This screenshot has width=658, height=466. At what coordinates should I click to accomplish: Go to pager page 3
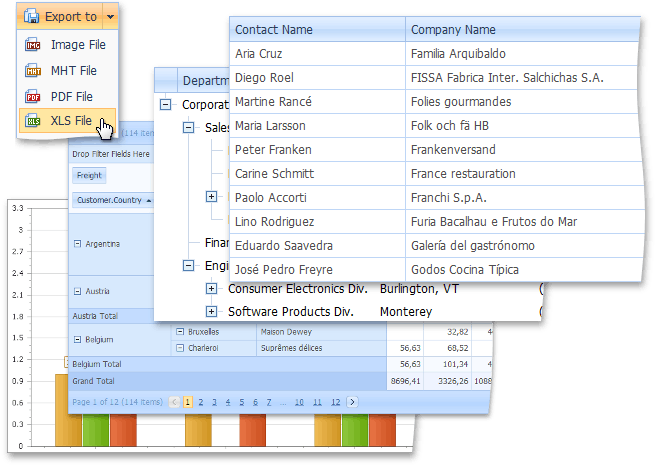[214, 402]
